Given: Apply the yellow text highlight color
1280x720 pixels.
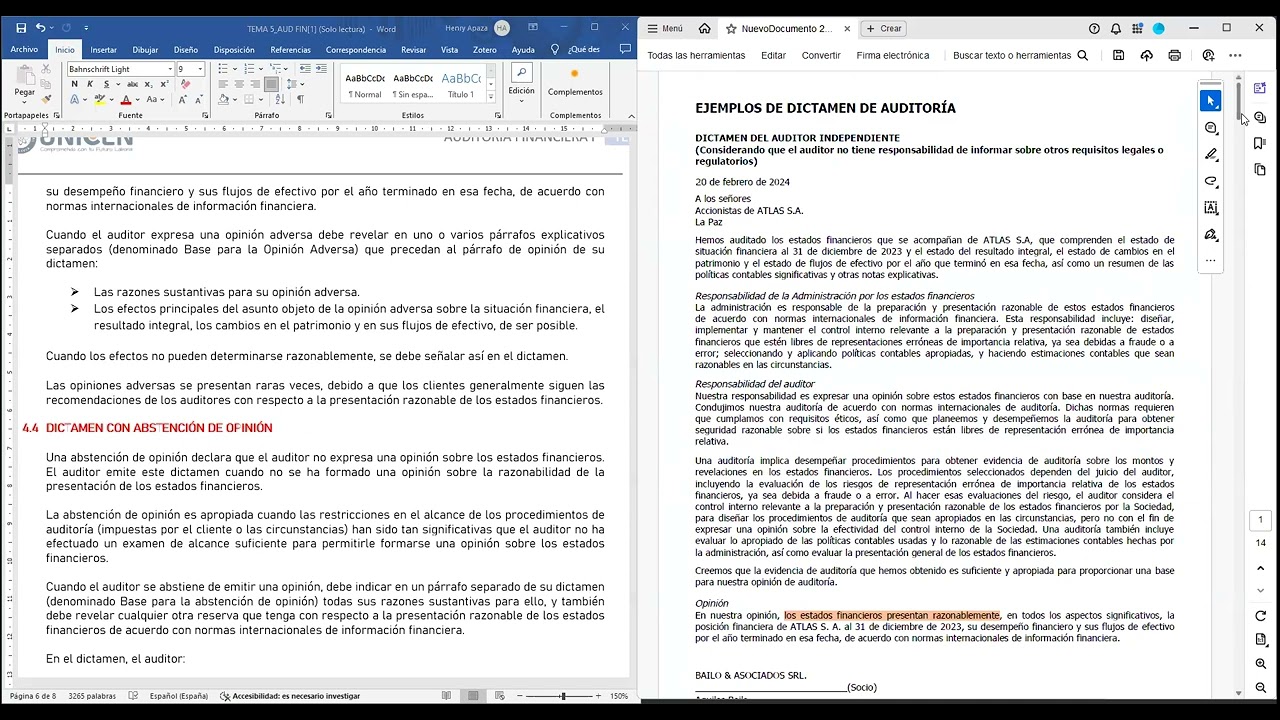Looking at the screenshot, I should click(100, 100).
